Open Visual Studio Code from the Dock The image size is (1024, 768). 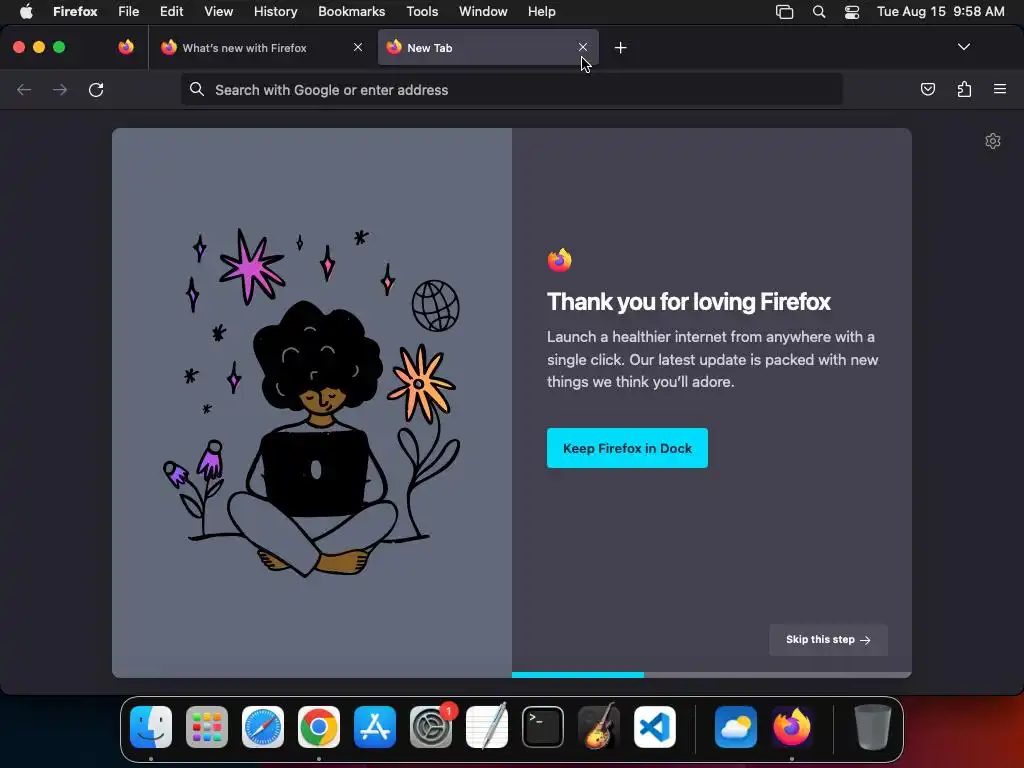click(655, 726)
